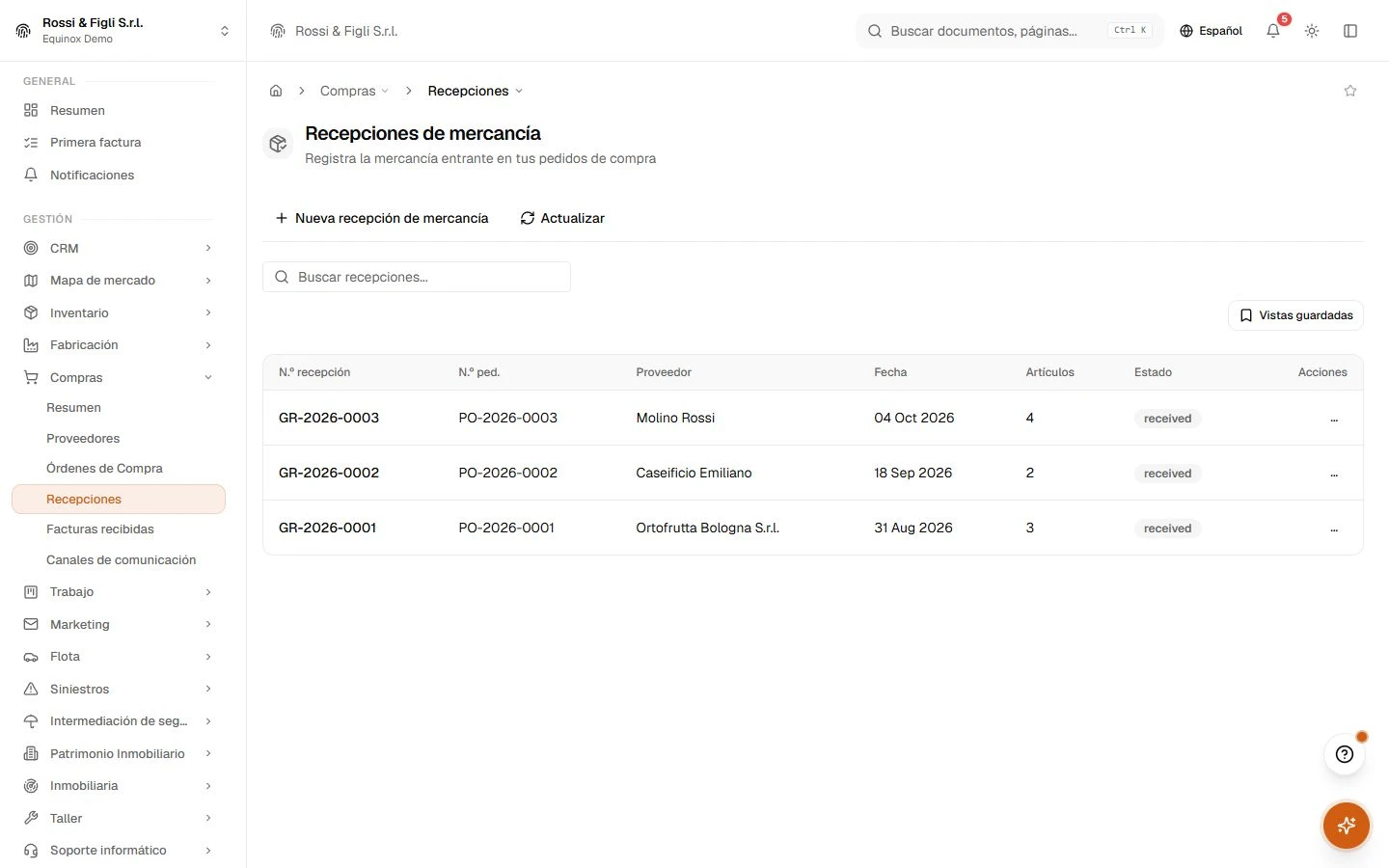This screenshot has width=1389, height=868.
Task: Open Vistas guardadas
Action: (x=1295, y=315)
